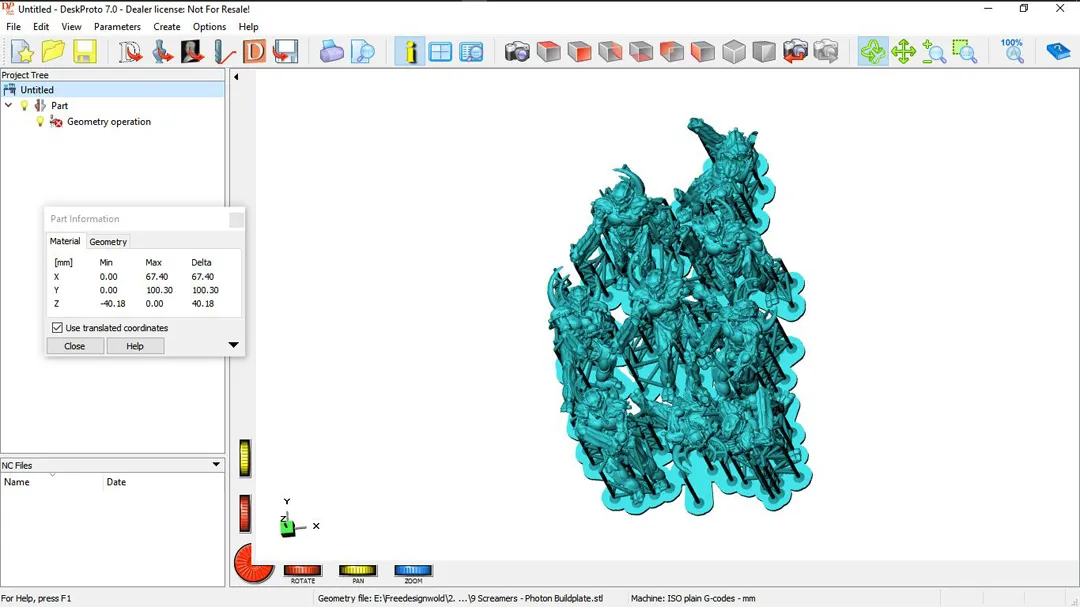Toggle Part Information yellow i icon
This screenshot has height=607, width=1080.
click(410, 52)
